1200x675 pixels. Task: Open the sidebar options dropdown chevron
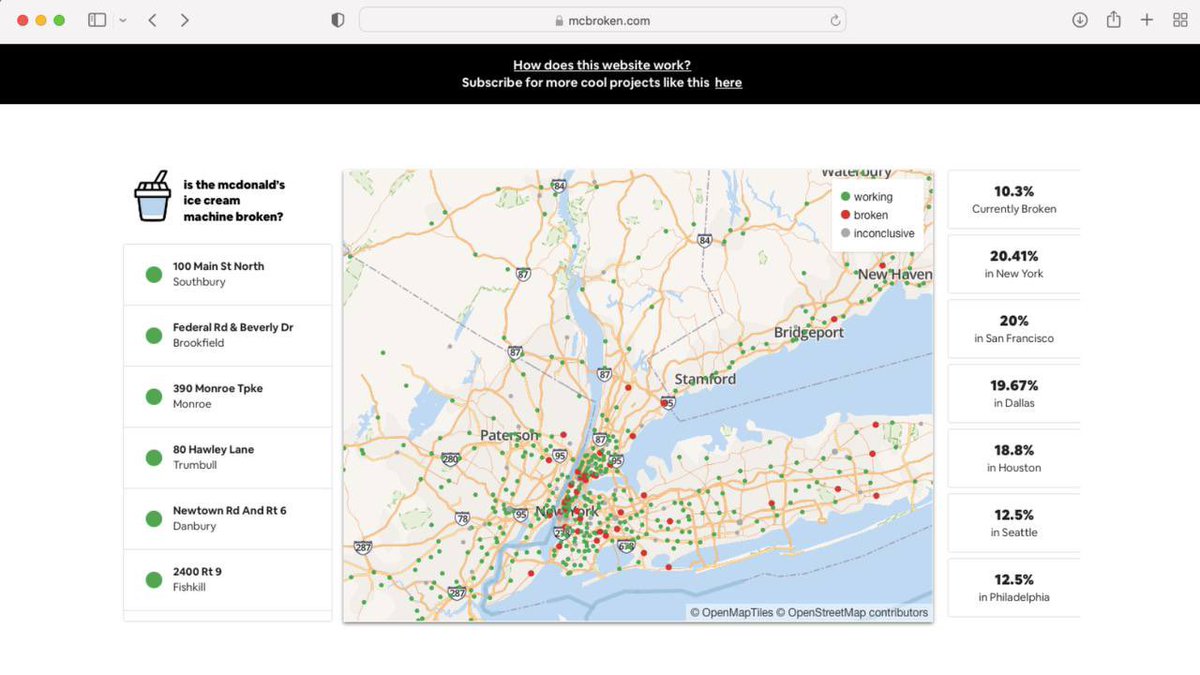[122, 20]
